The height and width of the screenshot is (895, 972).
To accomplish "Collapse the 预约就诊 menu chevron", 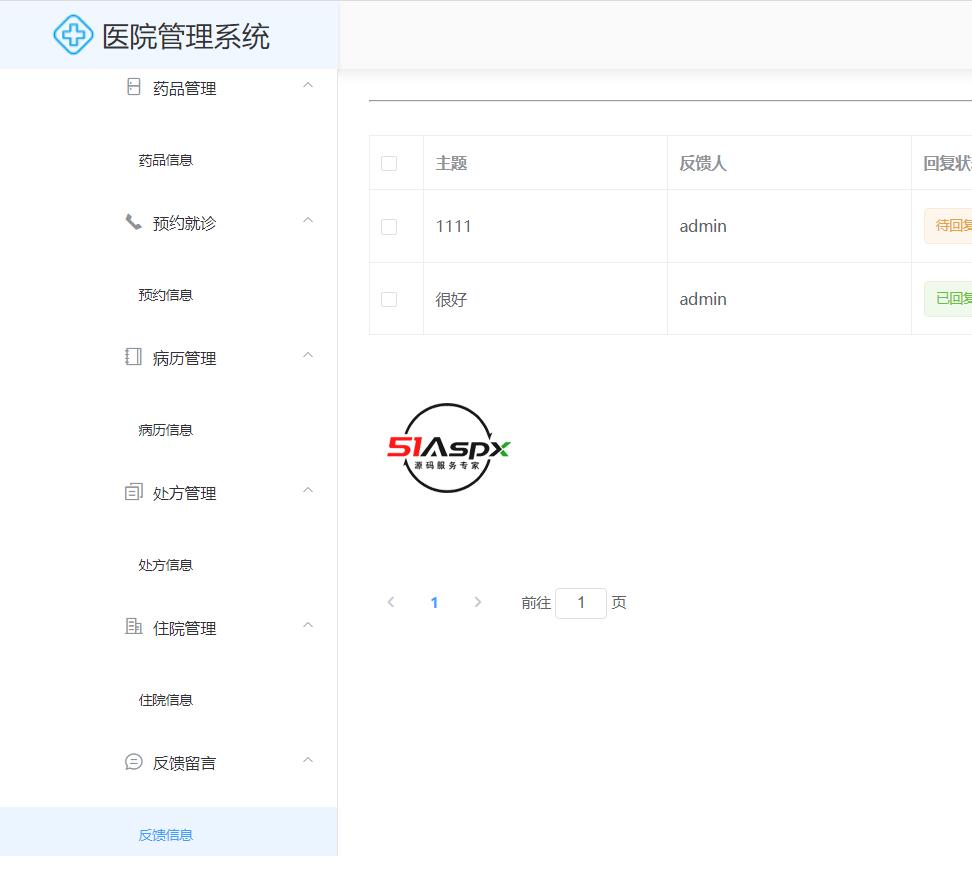I will point(307,220).
